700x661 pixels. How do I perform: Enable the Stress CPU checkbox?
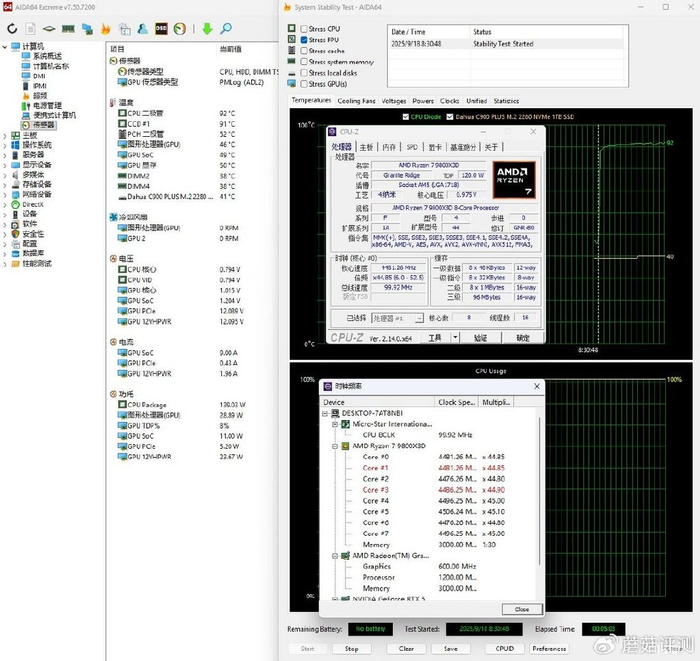point(304,29)
